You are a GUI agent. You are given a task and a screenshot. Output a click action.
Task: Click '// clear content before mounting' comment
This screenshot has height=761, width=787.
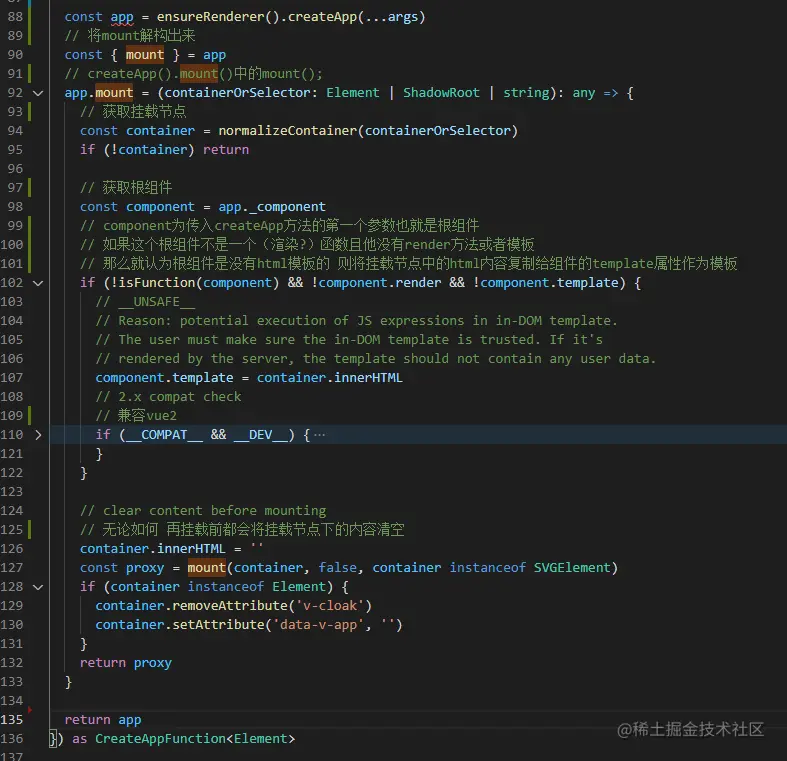pos(203,511)
